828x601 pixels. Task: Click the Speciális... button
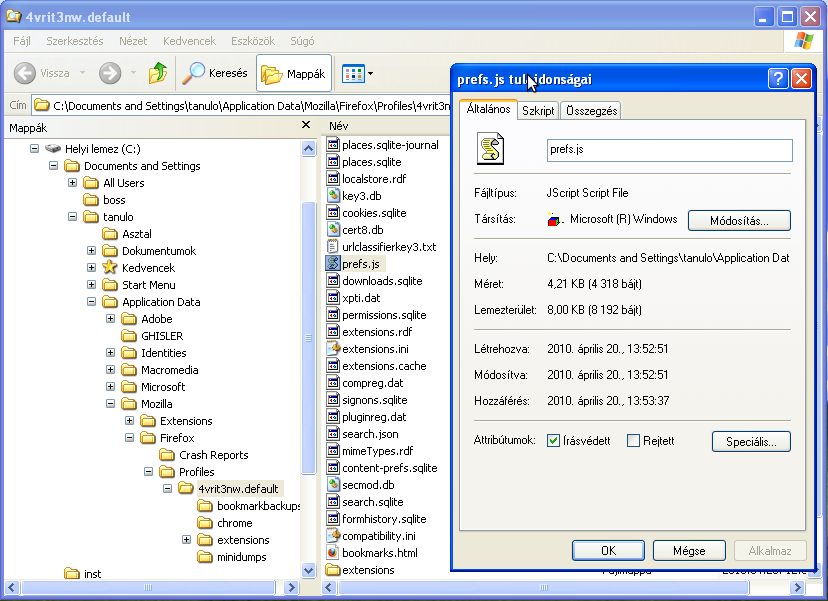pyautogui.click(x=751, y=441)
